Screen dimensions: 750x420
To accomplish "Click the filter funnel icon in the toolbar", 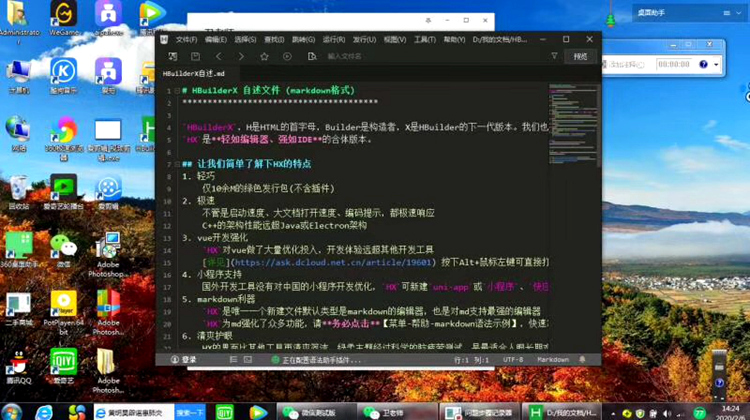I will tap(554, 56).
